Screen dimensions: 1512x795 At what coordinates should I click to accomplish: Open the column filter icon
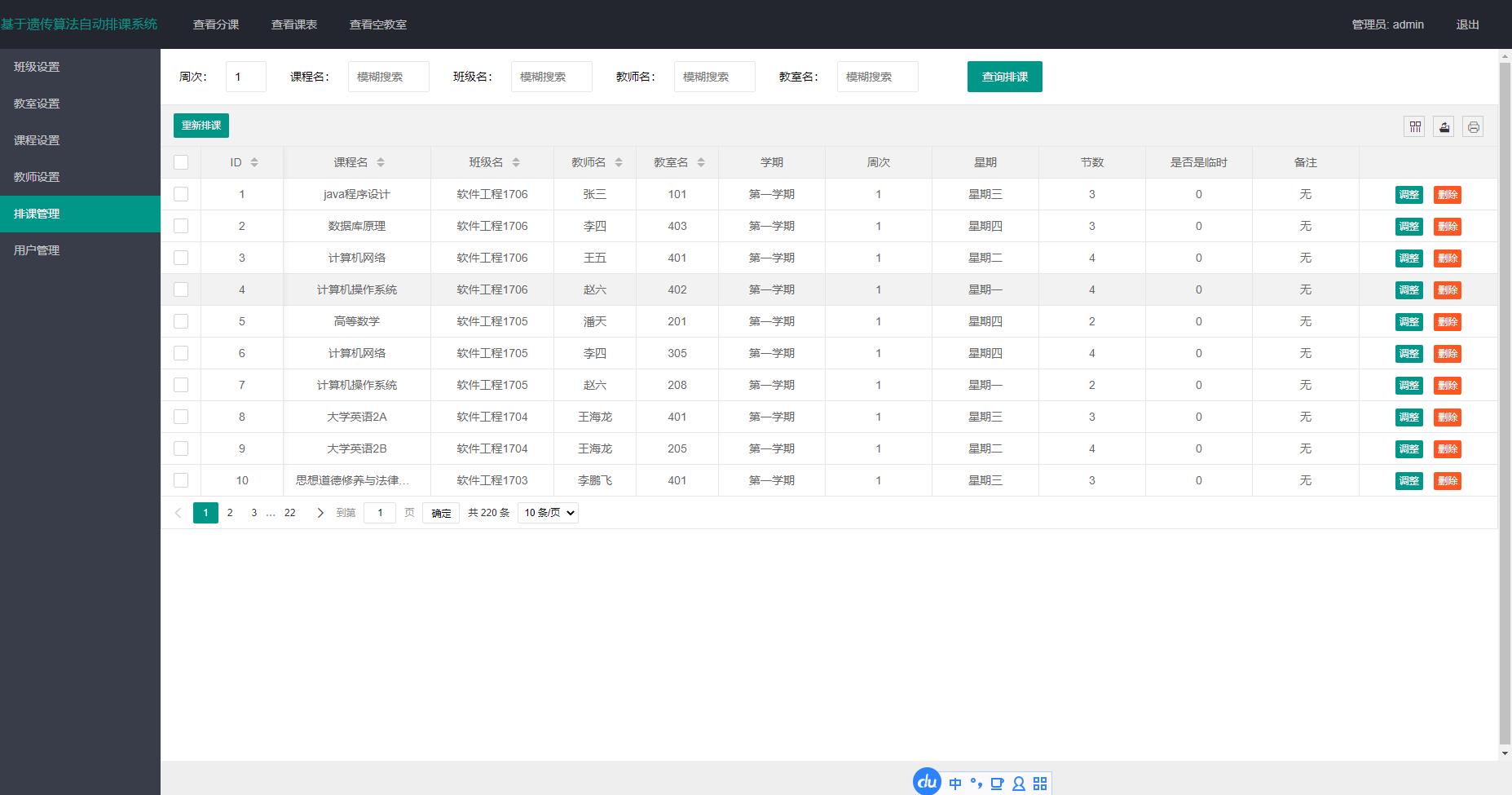click(x=1414, y=126)
